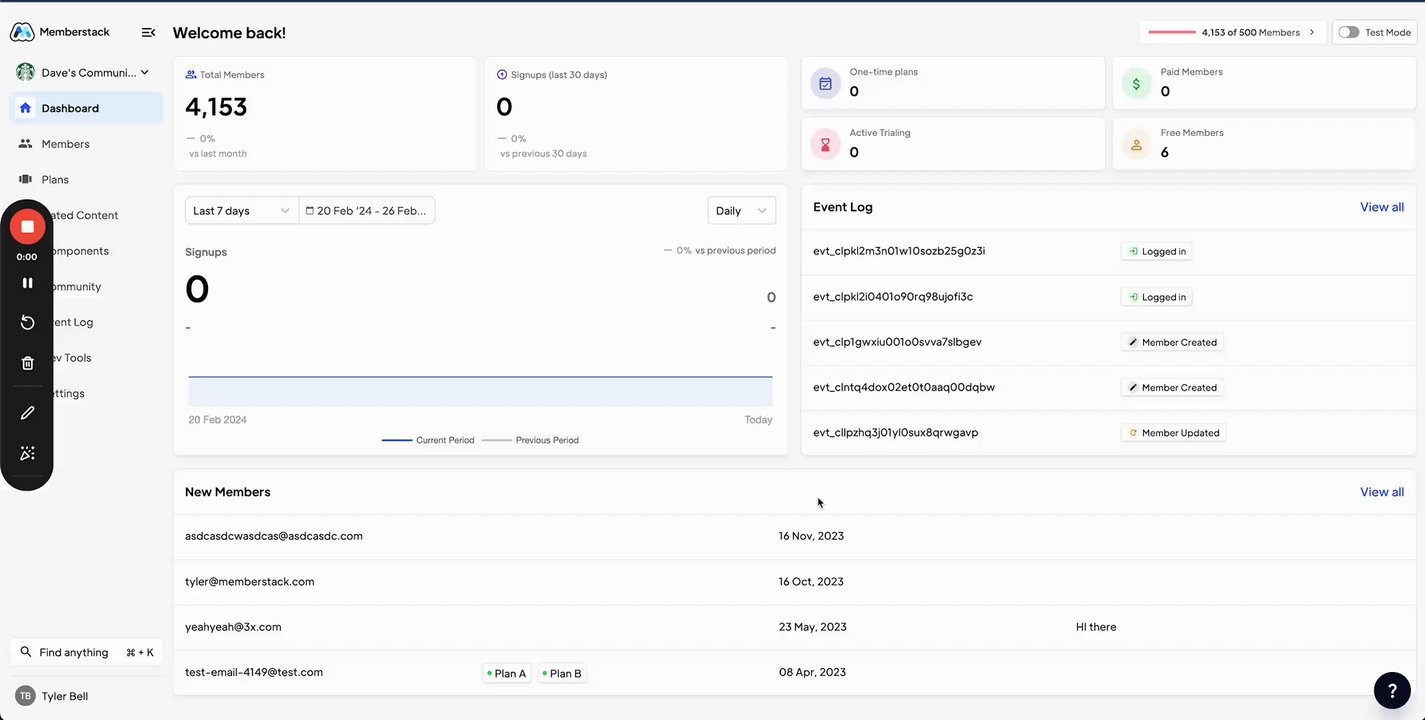Open the help question mark button
The image size is (1425, 720).
coord(1392,690)
